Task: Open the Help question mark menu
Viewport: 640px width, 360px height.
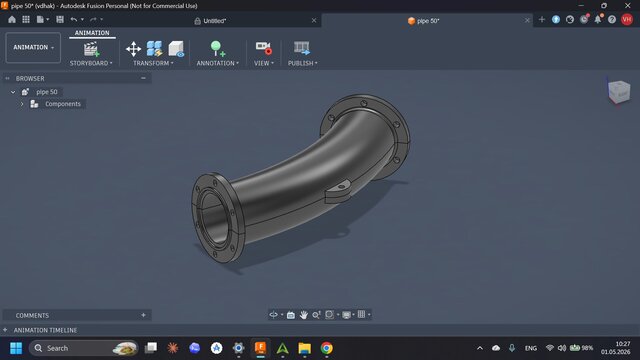Action: pyautogui.click(x=611, y=19)
